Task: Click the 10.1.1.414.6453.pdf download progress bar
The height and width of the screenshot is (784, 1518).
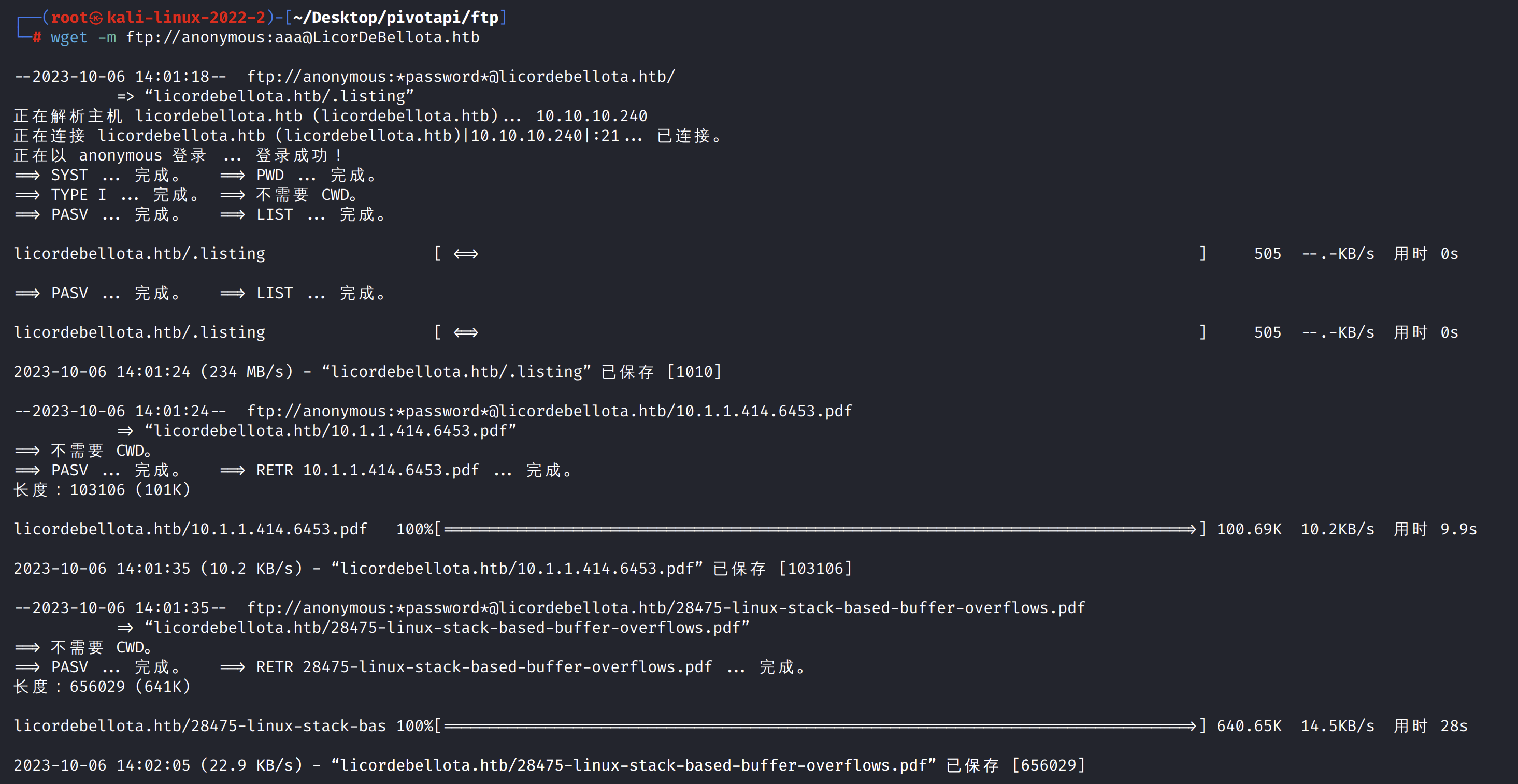Action: (819, 530)
